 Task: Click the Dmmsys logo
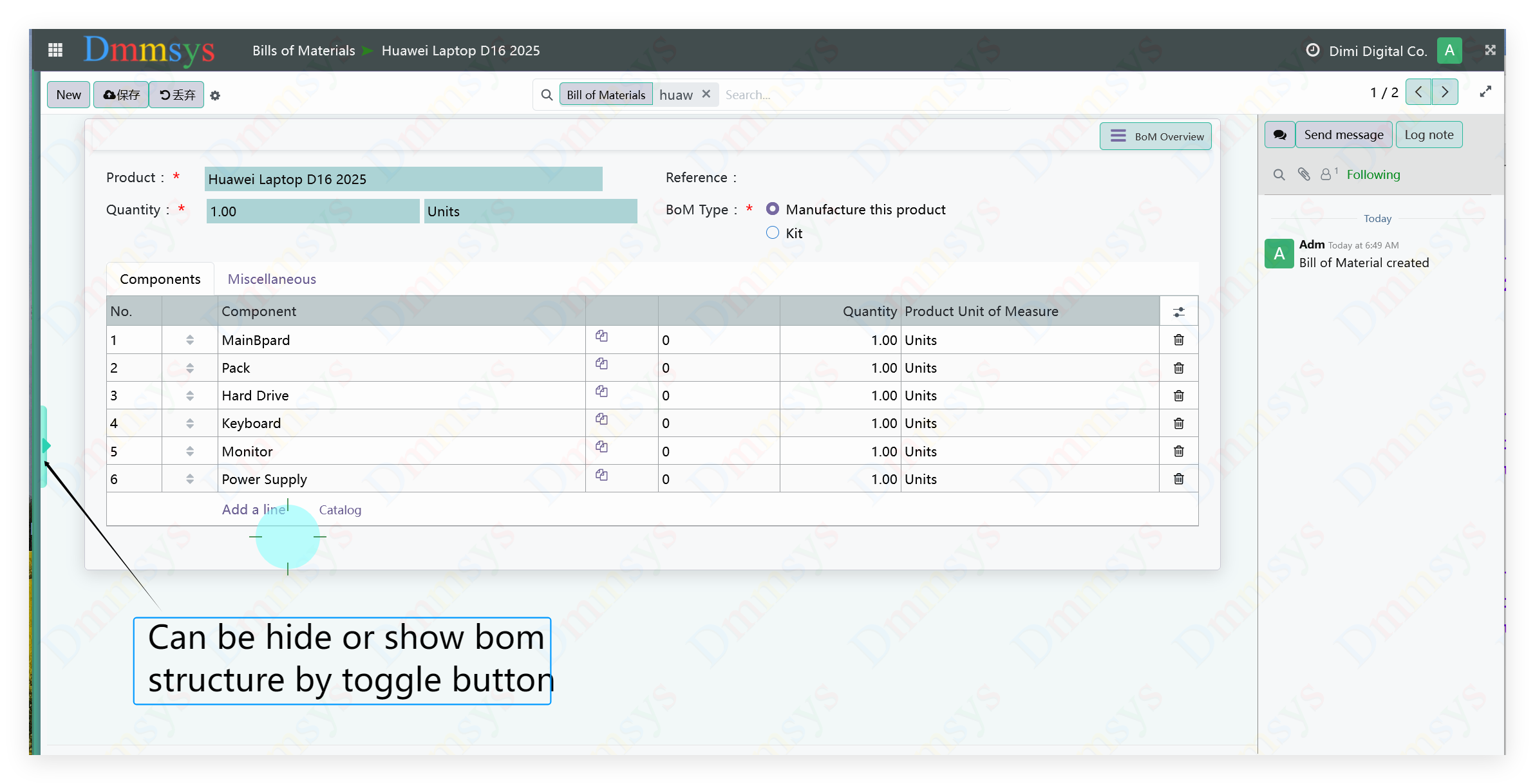(149, 50)
